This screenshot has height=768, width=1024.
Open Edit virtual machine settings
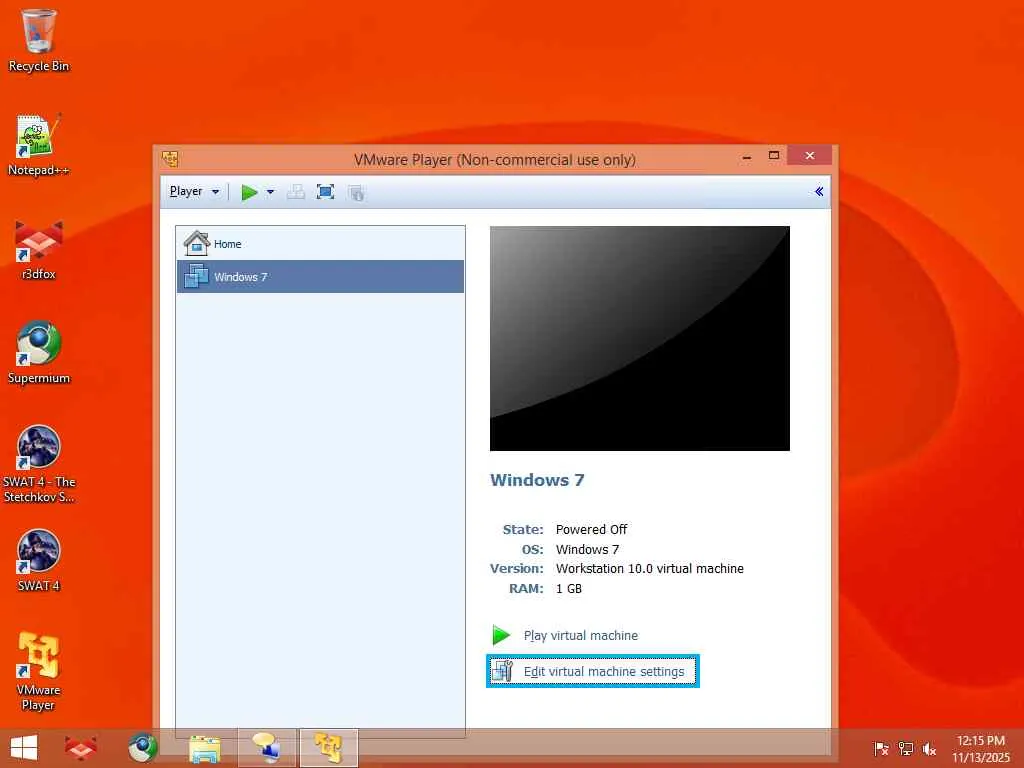pos(593,671)
